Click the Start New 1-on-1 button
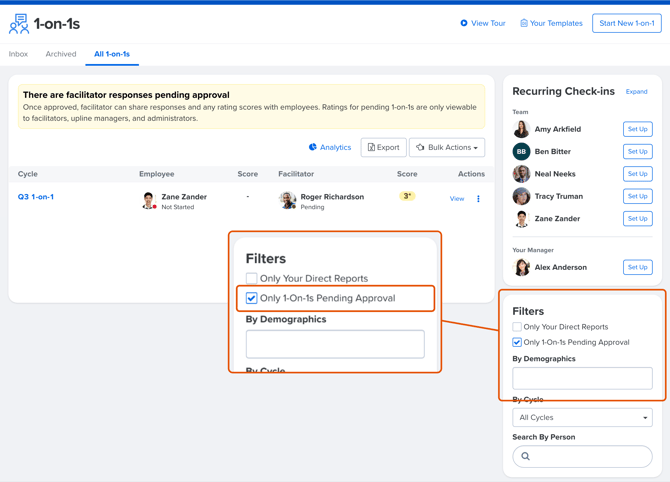Screen dimensions: 670x482 coord(626,23)
